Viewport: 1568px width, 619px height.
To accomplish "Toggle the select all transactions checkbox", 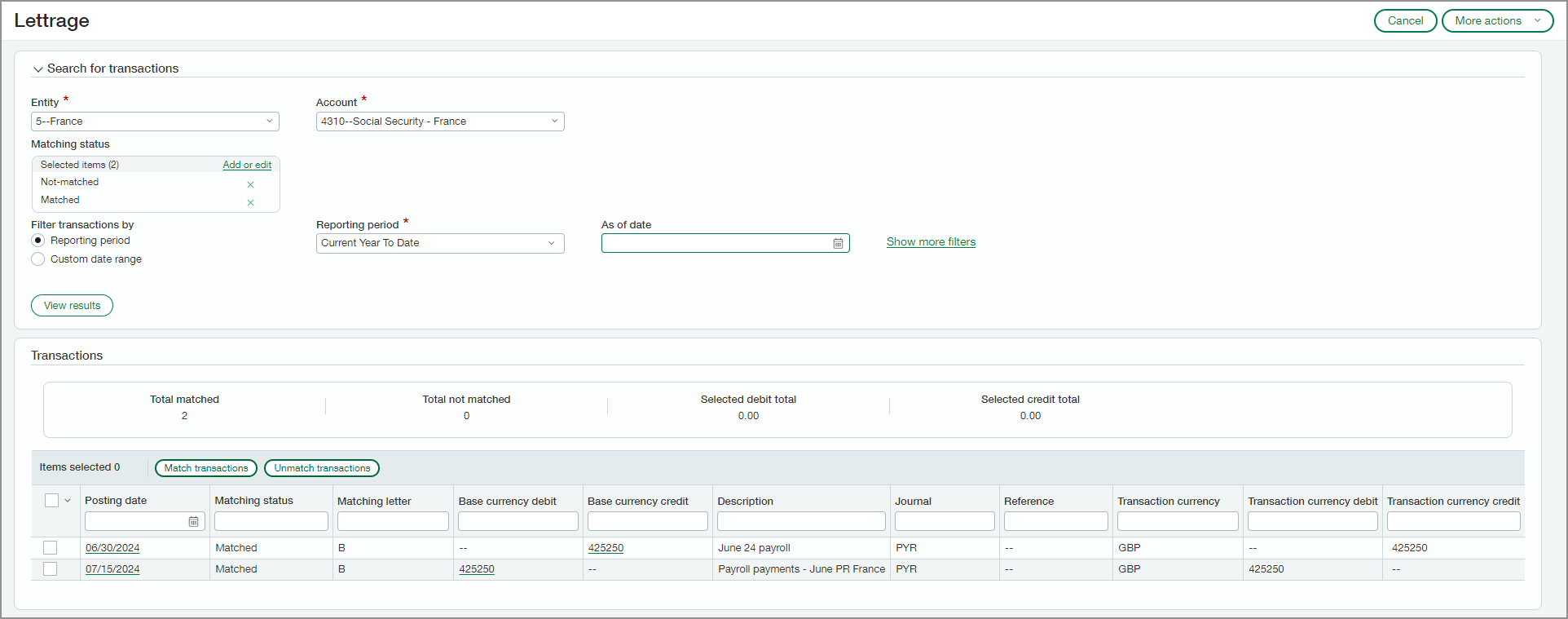I will [x=51, y=501].
